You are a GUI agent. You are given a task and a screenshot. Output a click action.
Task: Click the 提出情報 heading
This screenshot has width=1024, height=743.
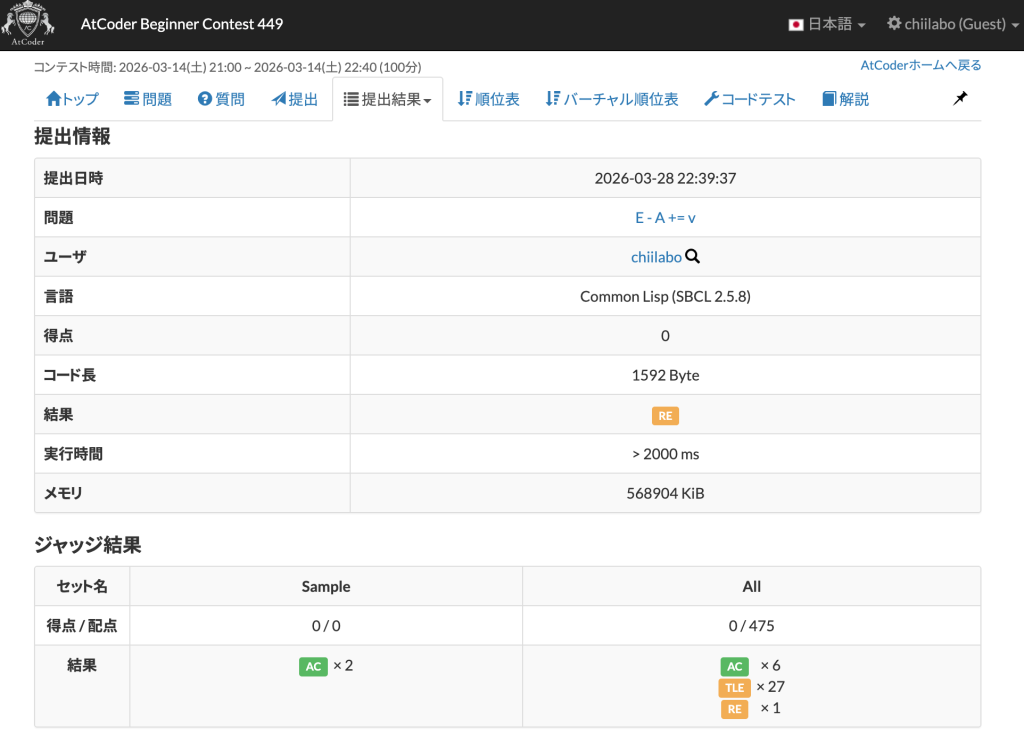(72, 136)
